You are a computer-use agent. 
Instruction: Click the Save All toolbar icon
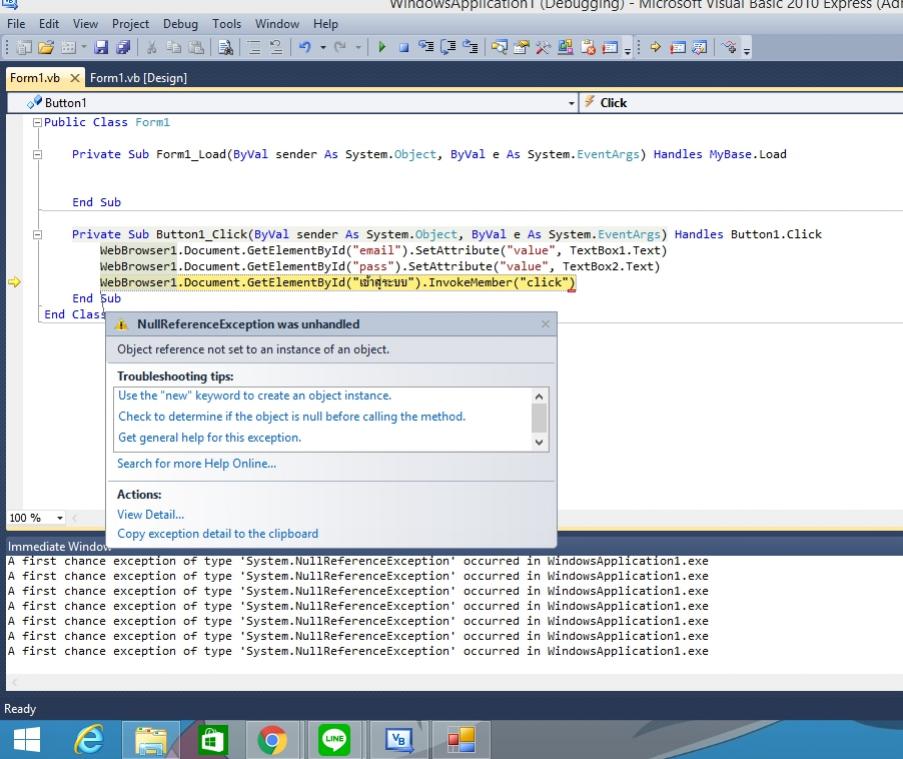pyautogui.click(x=123, y=47)
